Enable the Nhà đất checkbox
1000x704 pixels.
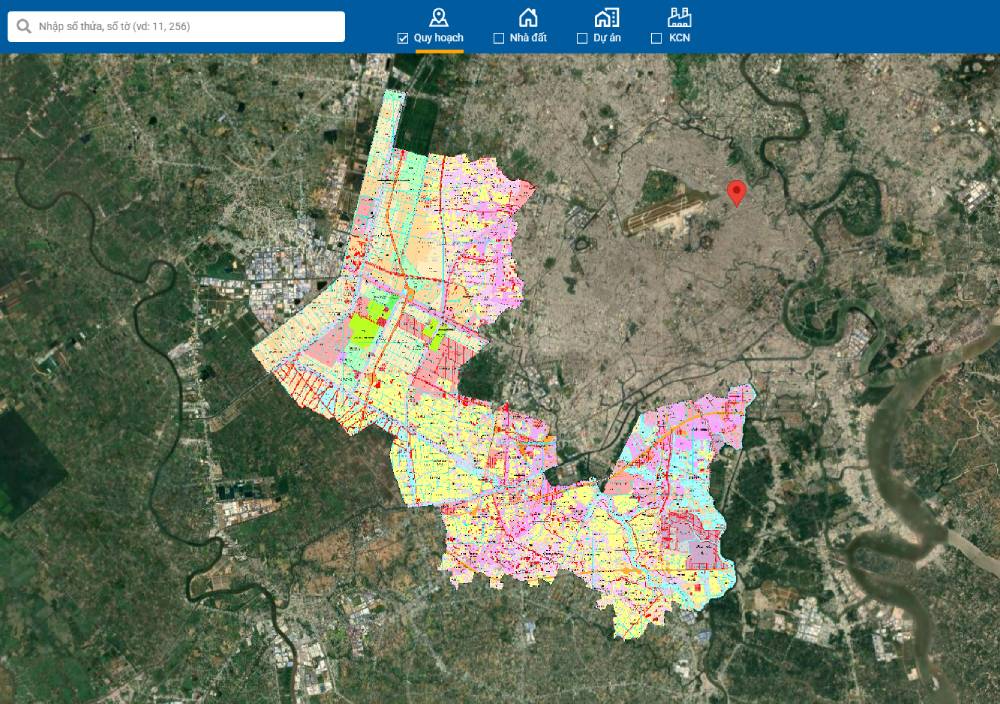tap(499, 39)
